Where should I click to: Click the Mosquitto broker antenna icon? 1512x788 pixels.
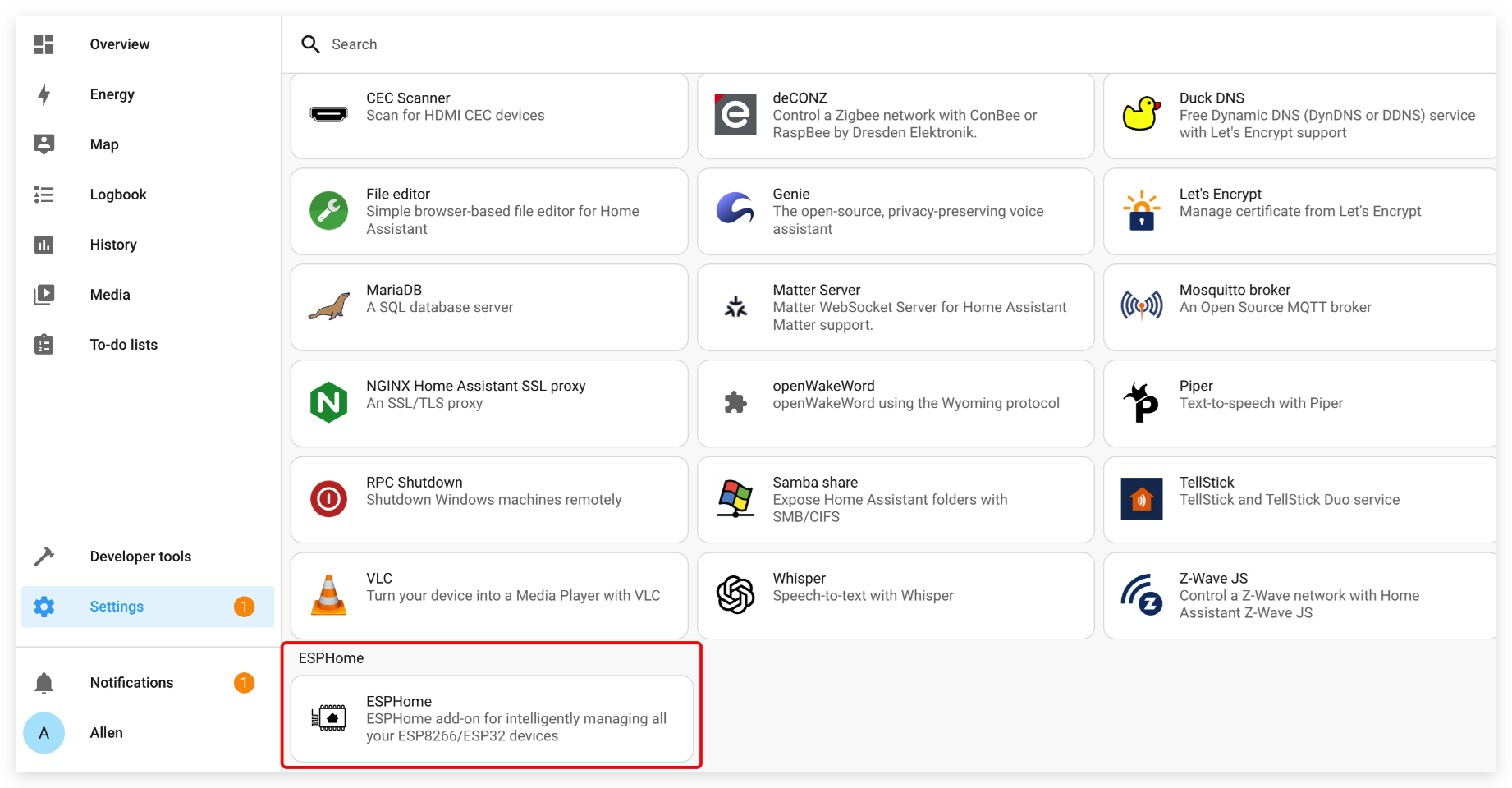1142,306
